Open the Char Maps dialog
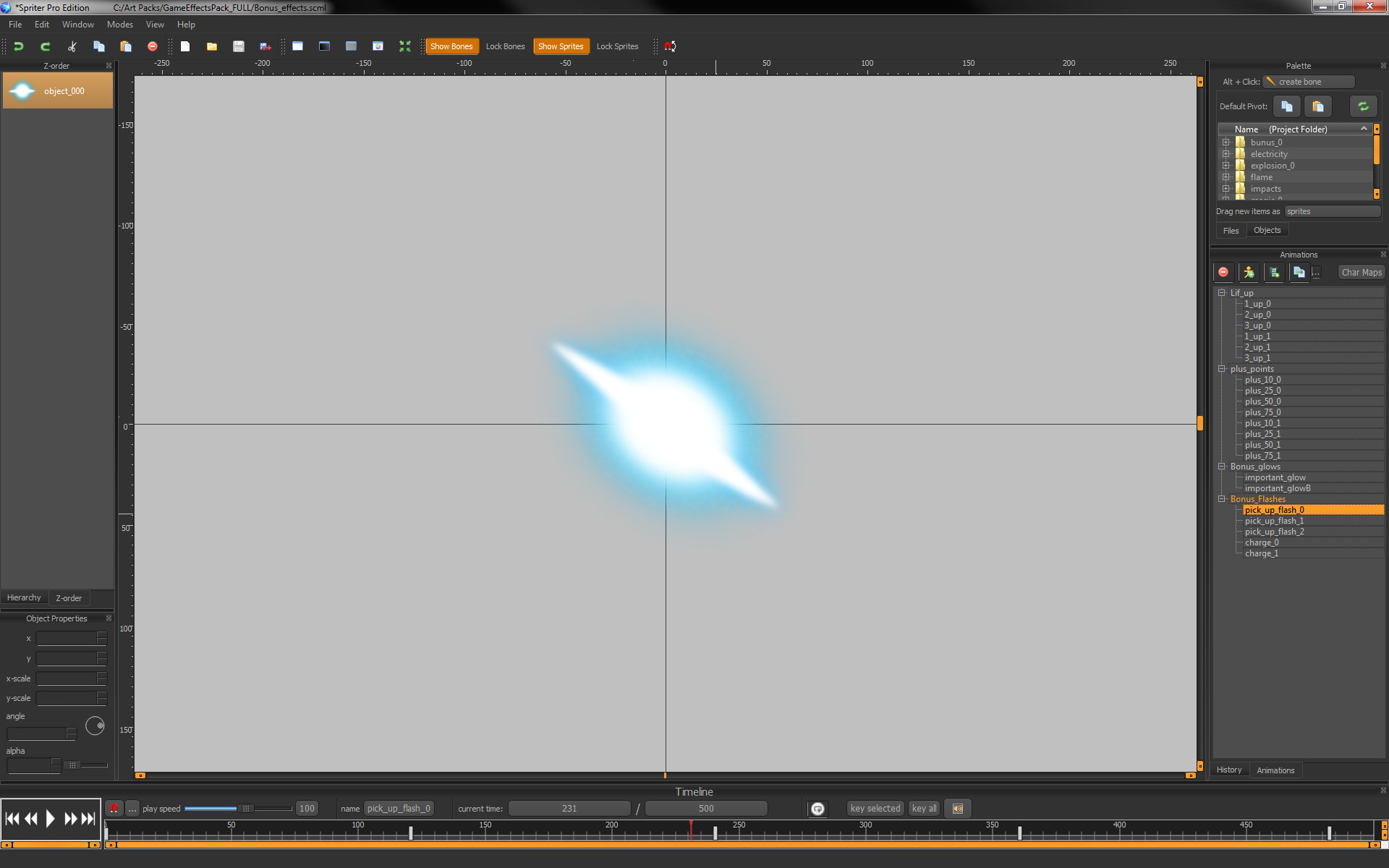The height and width of the screenshot is (868, 1389). tap(1361, 272)
